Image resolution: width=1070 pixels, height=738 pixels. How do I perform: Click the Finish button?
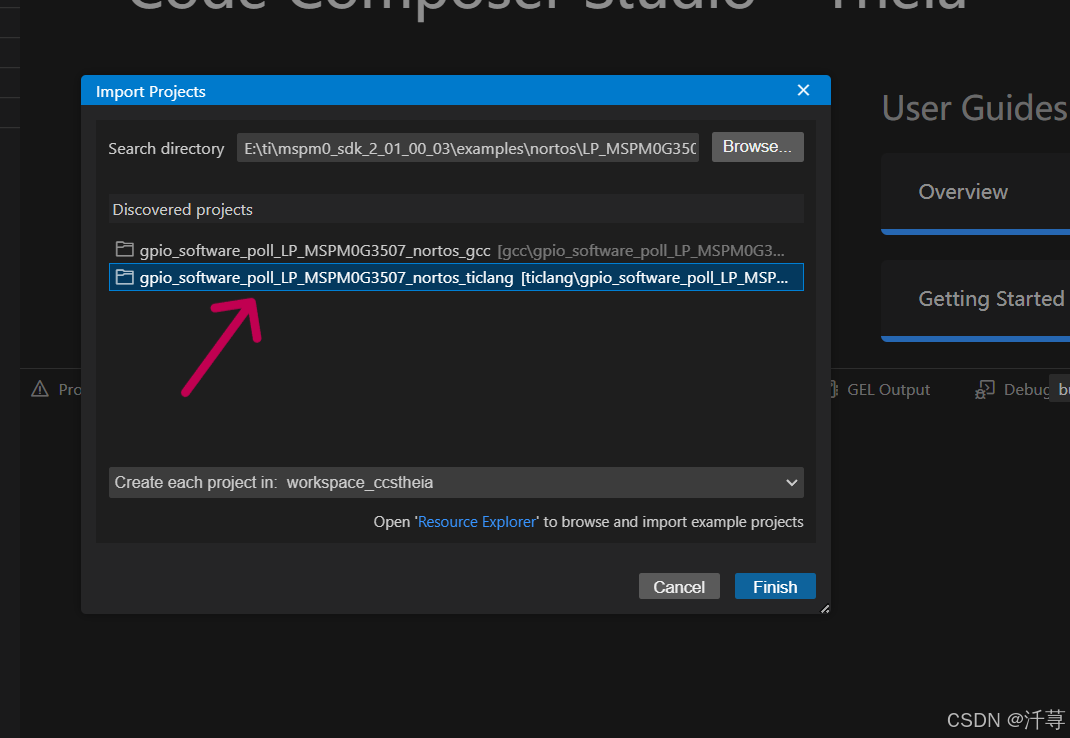[x=775, y=586]
